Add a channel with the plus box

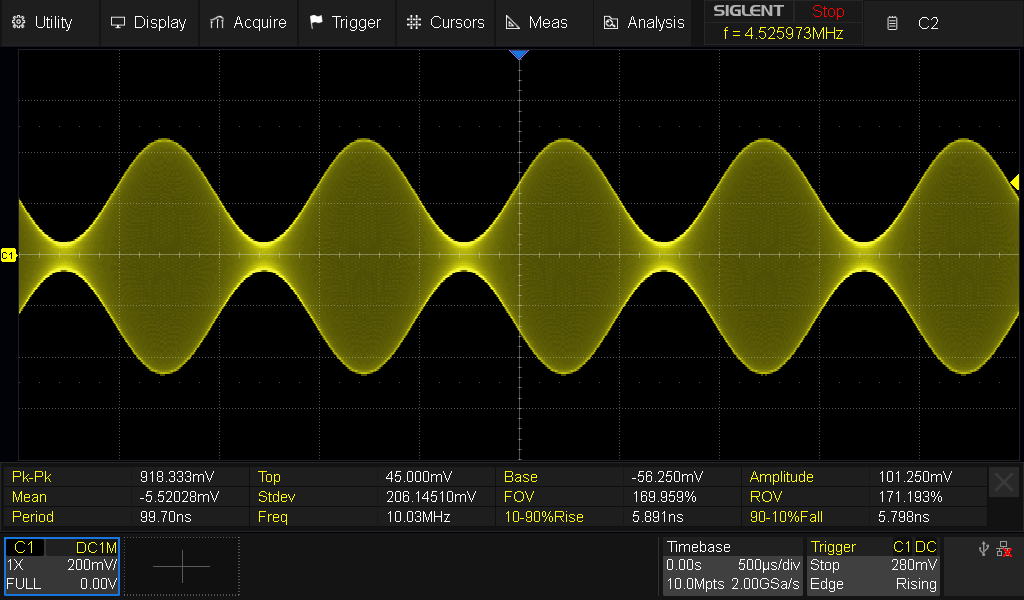tap(182, 566)
